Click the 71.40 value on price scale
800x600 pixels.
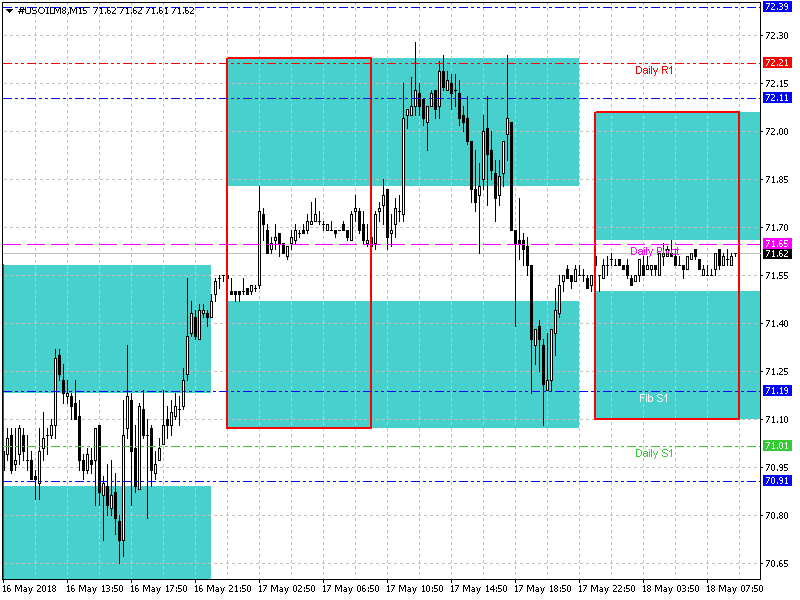[777, 323]
